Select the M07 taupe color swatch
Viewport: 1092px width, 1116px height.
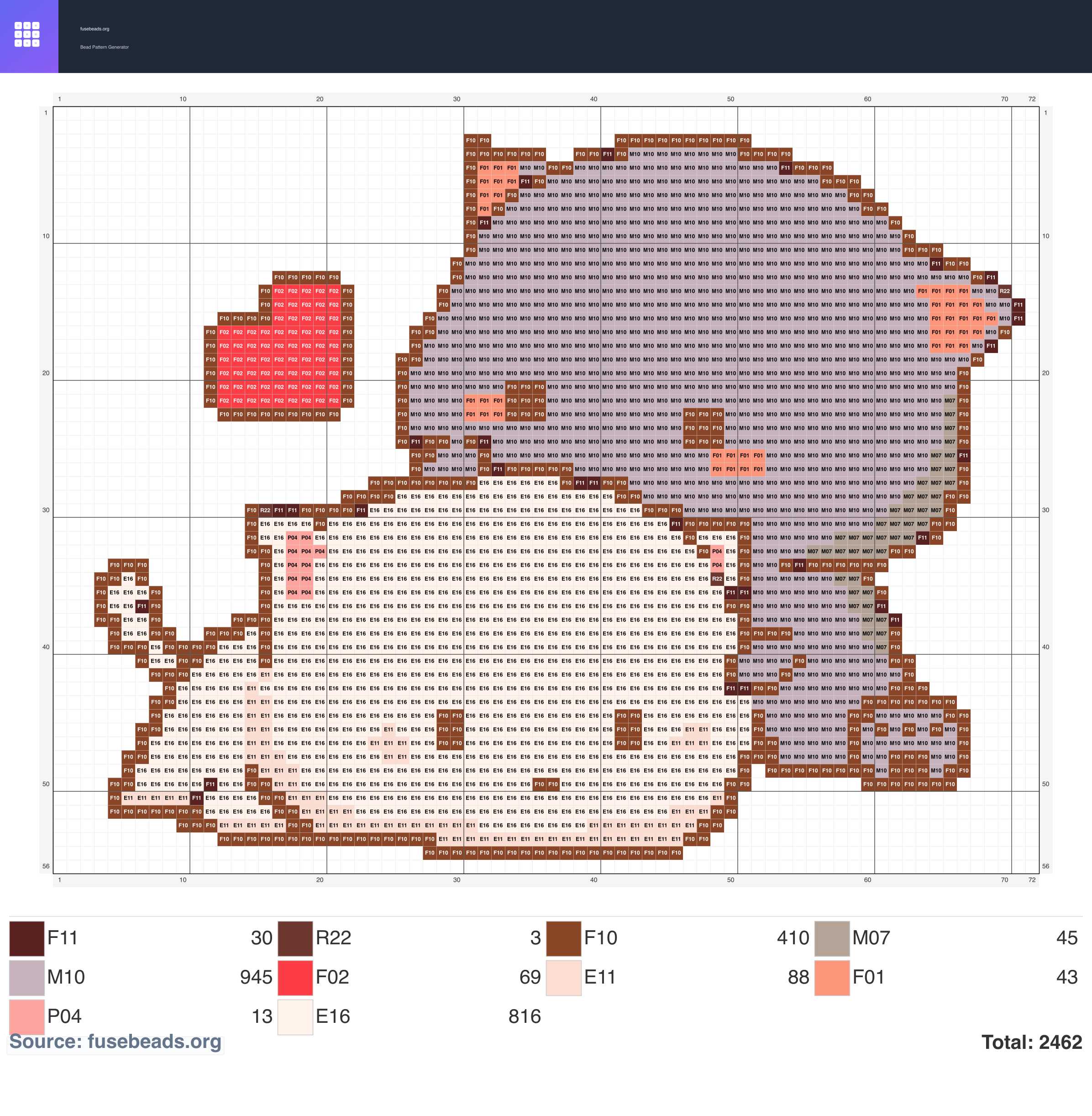[x=832, y=938]
